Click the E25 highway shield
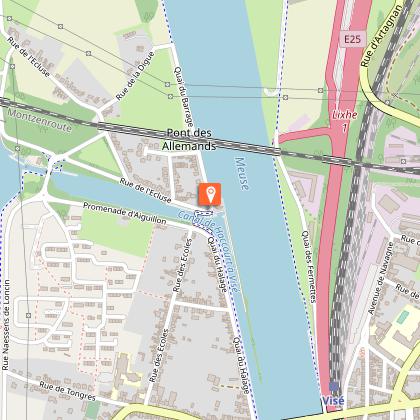 [x=353, y=39]
